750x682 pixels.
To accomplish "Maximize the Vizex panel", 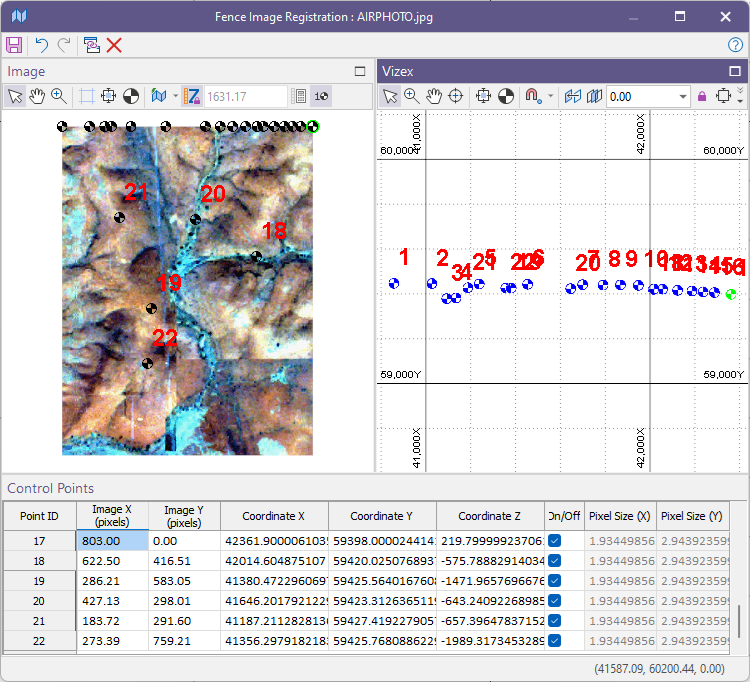I will tap(734, 71).
